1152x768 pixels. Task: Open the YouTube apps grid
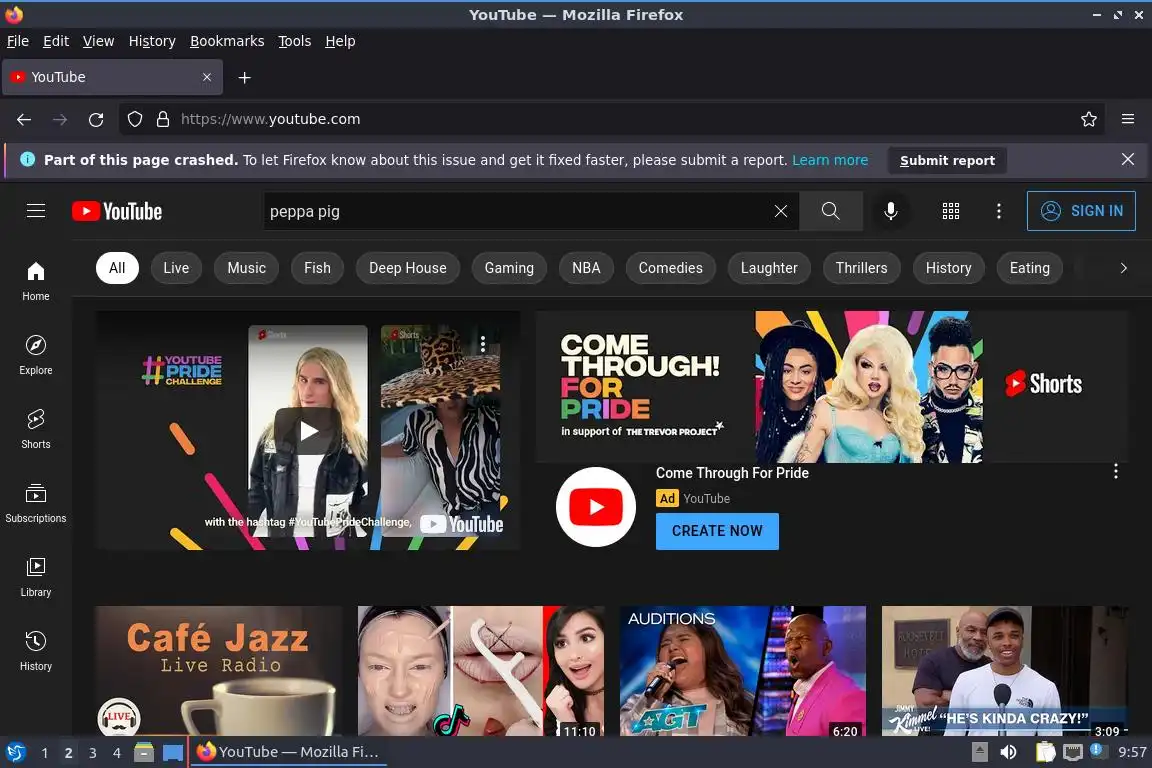coord(951,212)
